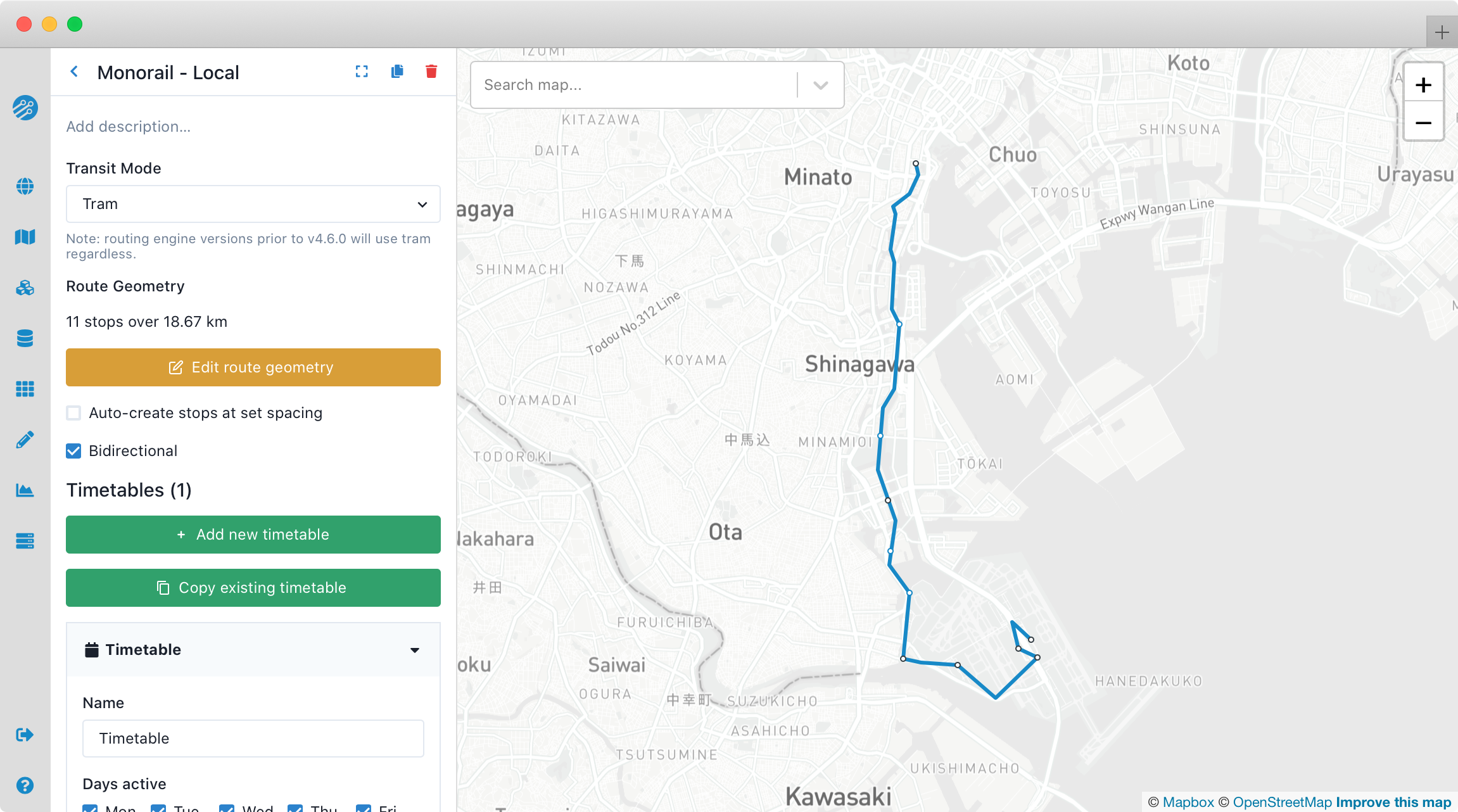Select the pencil edit tool in sidebar
The image size is (1458, 812).
coord(25,438)
